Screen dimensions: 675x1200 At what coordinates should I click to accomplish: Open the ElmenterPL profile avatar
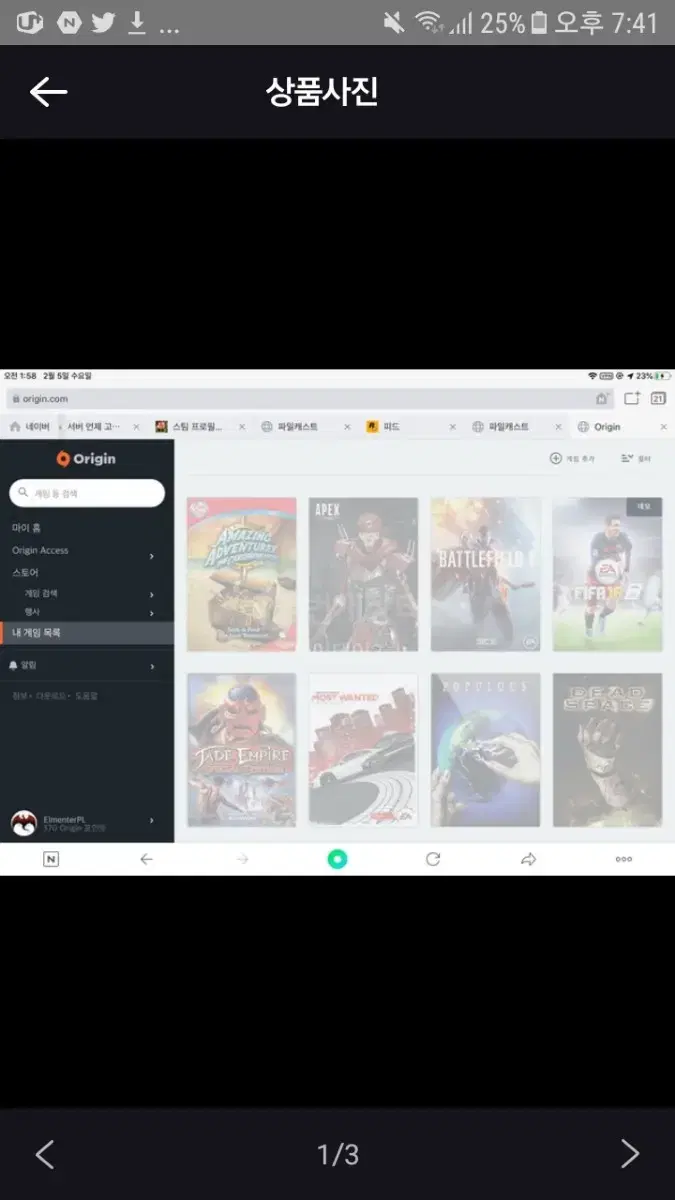[24, 823]
